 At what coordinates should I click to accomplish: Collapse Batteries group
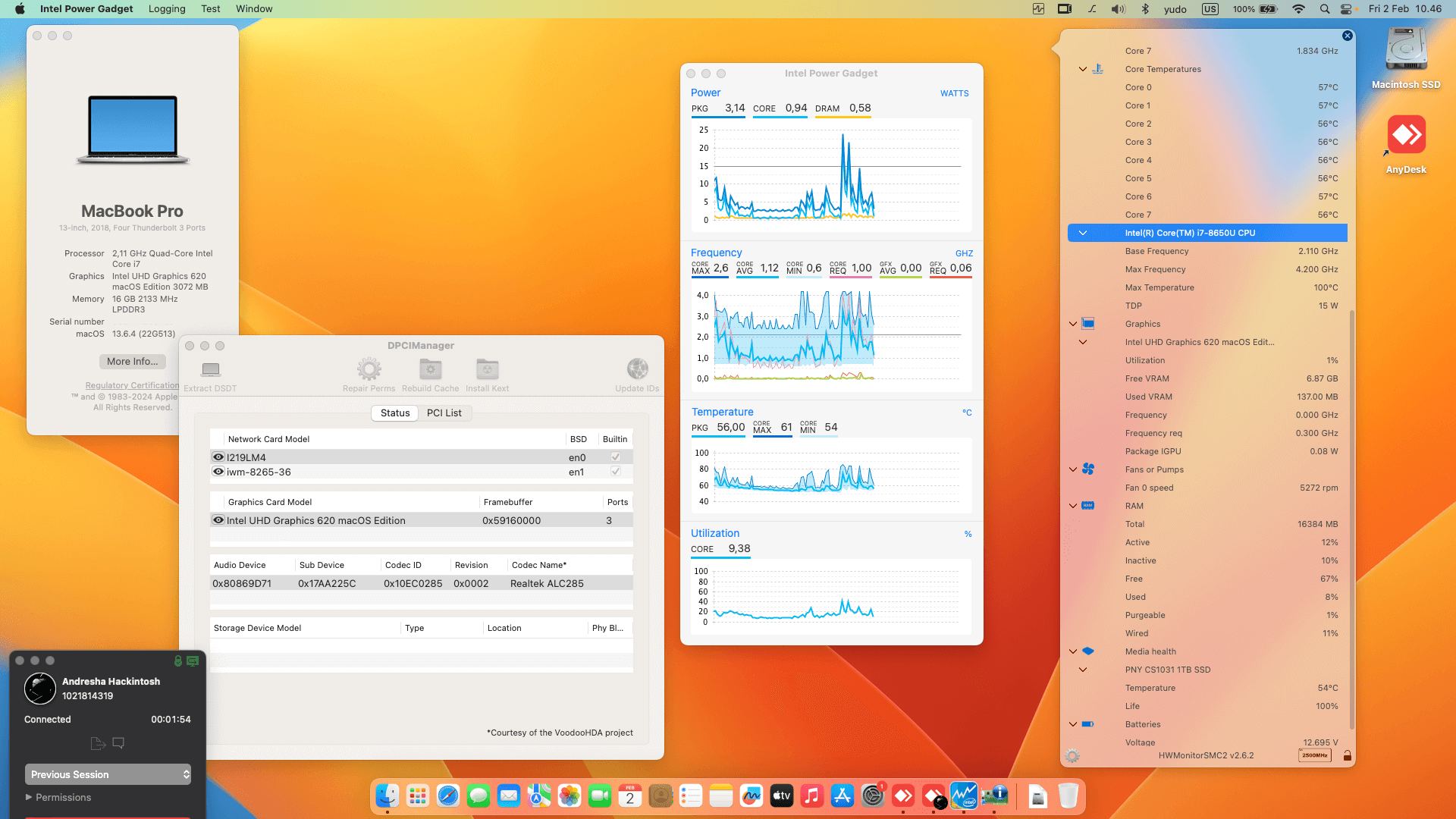[x=1073, y=724]
